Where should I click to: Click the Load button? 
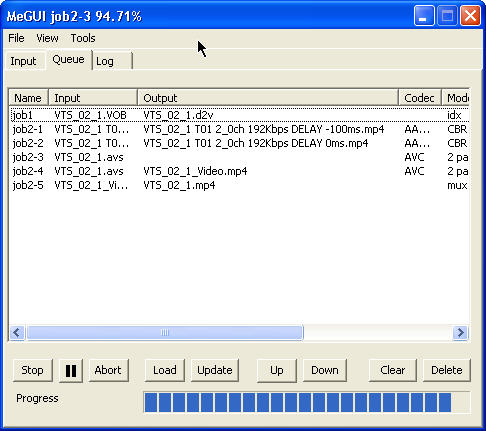point(165,370)
